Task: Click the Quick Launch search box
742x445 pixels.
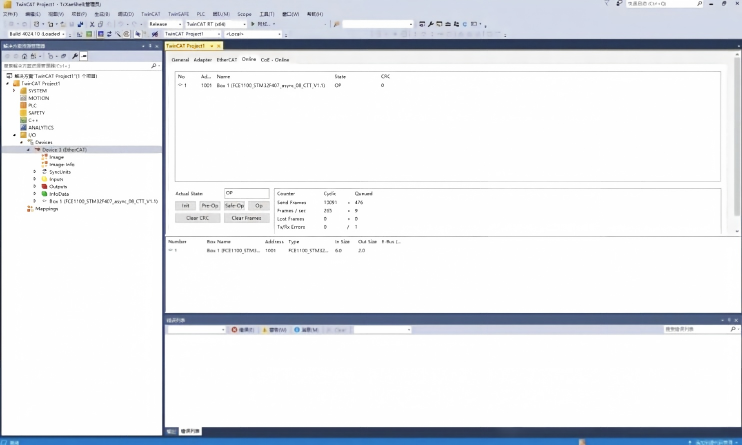Action: pyautogui.click(x=665, y=3)
